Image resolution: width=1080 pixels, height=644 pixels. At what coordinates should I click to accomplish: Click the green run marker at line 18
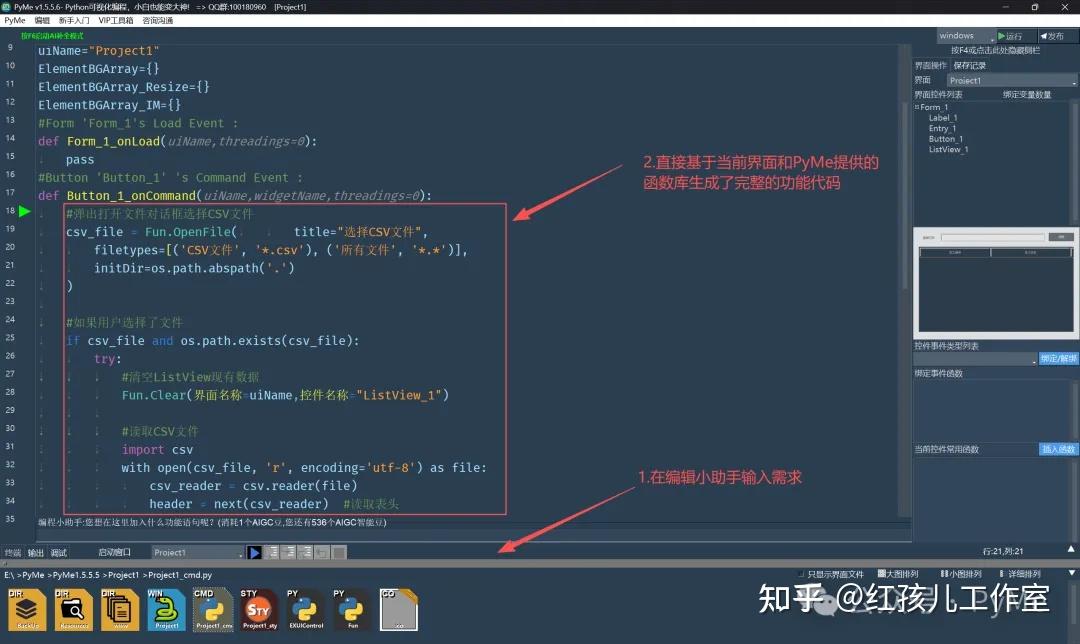point(25,211)
